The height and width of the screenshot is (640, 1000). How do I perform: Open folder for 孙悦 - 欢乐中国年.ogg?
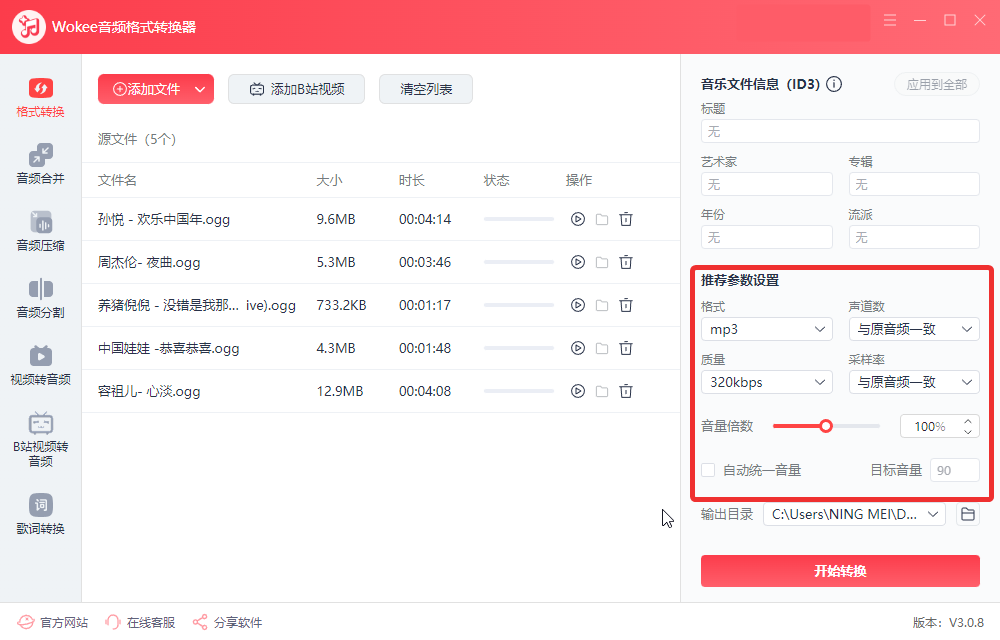[x=602, y=219]
